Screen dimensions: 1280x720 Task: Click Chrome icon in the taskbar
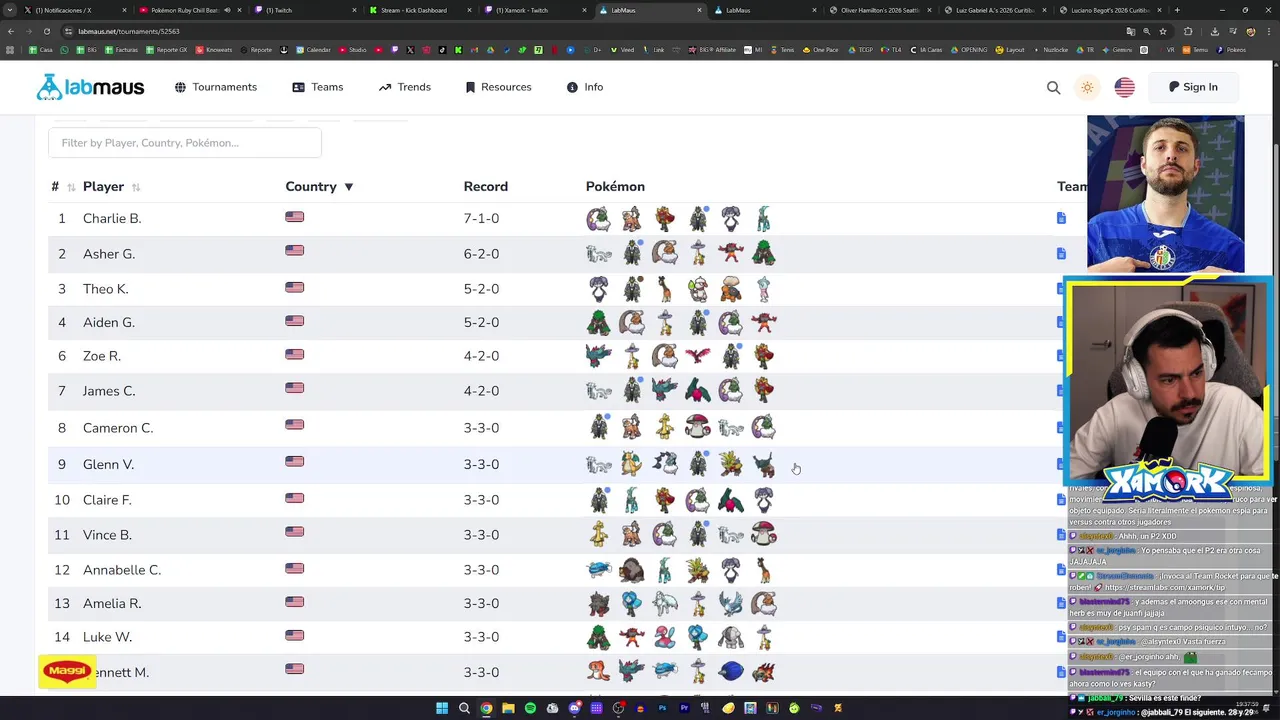pos(486,708)
